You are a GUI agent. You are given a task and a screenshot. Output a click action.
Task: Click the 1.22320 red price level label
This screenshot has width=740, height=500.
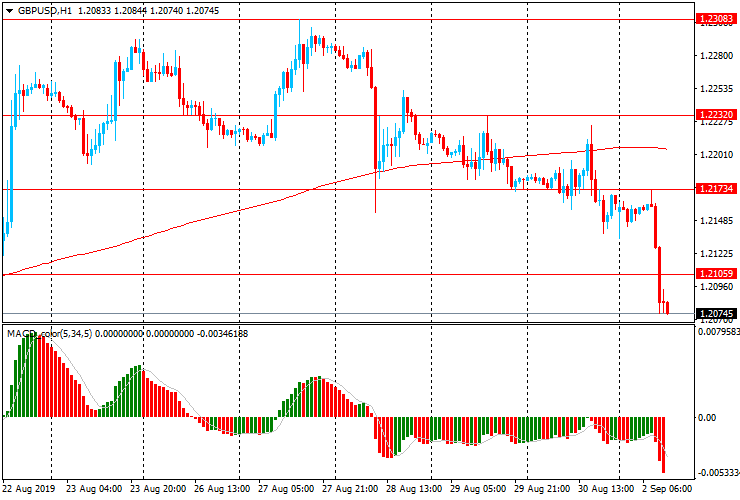pyautogui.click(x=716, y=115)
